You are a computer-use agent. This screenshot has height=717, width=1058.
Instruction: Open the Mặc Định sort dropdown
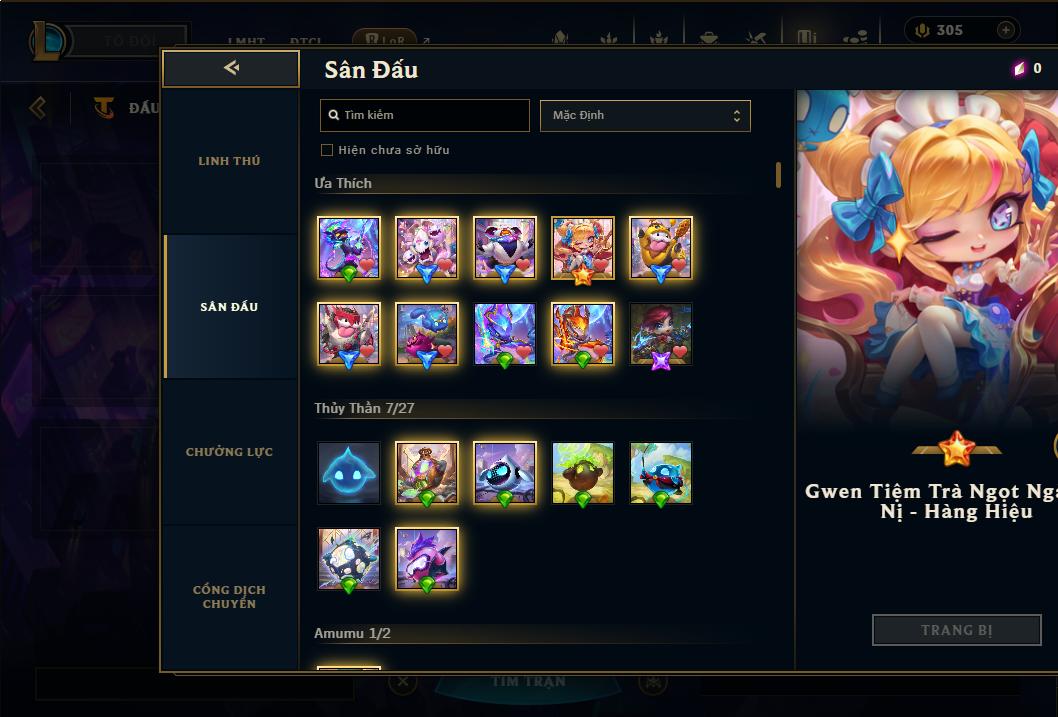coord(645,115)
